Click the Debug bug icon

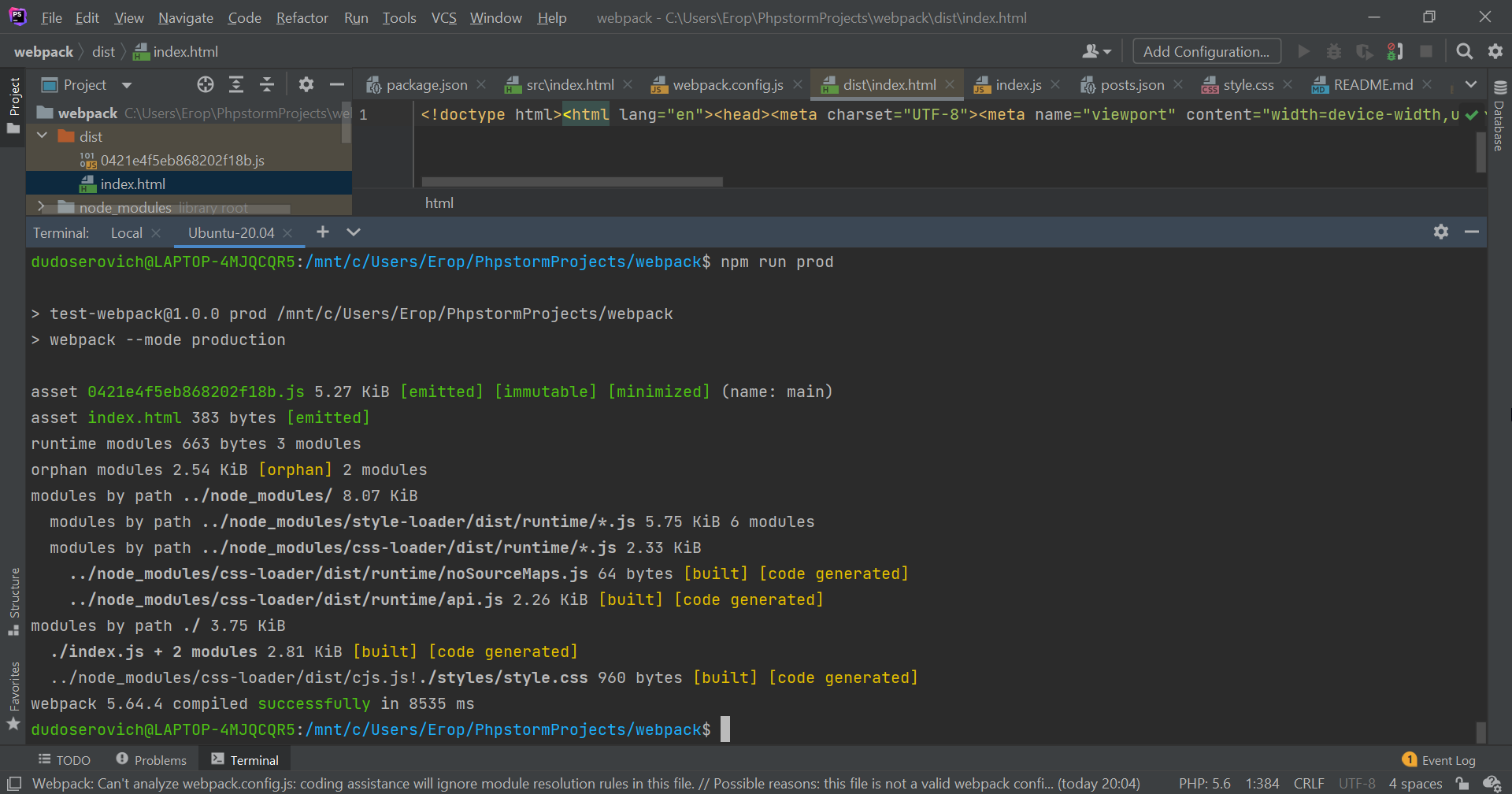pyautogui.click(x=1334, y=51)
